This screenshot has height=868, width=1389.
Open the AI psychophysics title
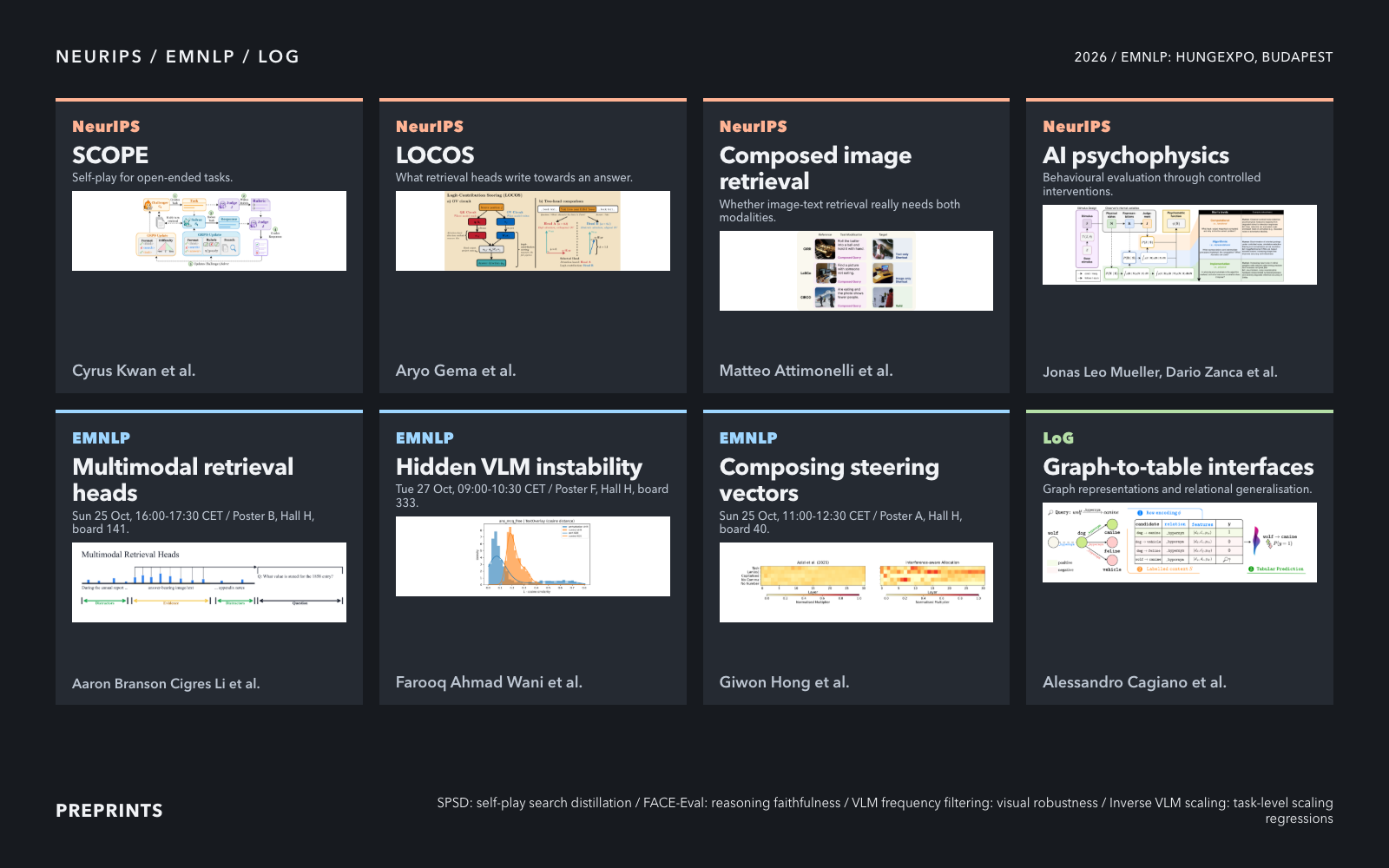click(x=1136, y=155)
